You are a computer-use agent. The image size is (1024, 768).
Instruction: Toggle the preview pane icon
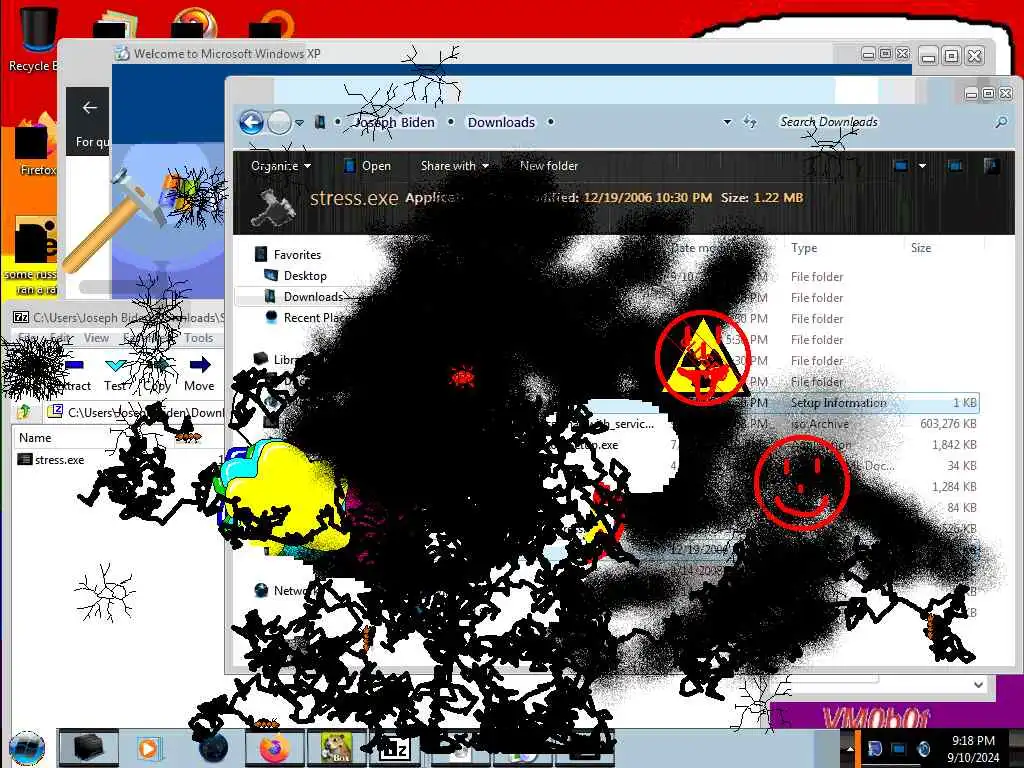click(x=955, y=166)
